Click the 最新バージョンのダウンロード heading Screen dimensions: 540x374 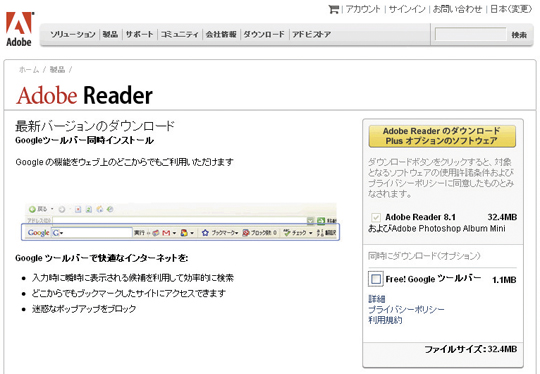click(95, 126)
